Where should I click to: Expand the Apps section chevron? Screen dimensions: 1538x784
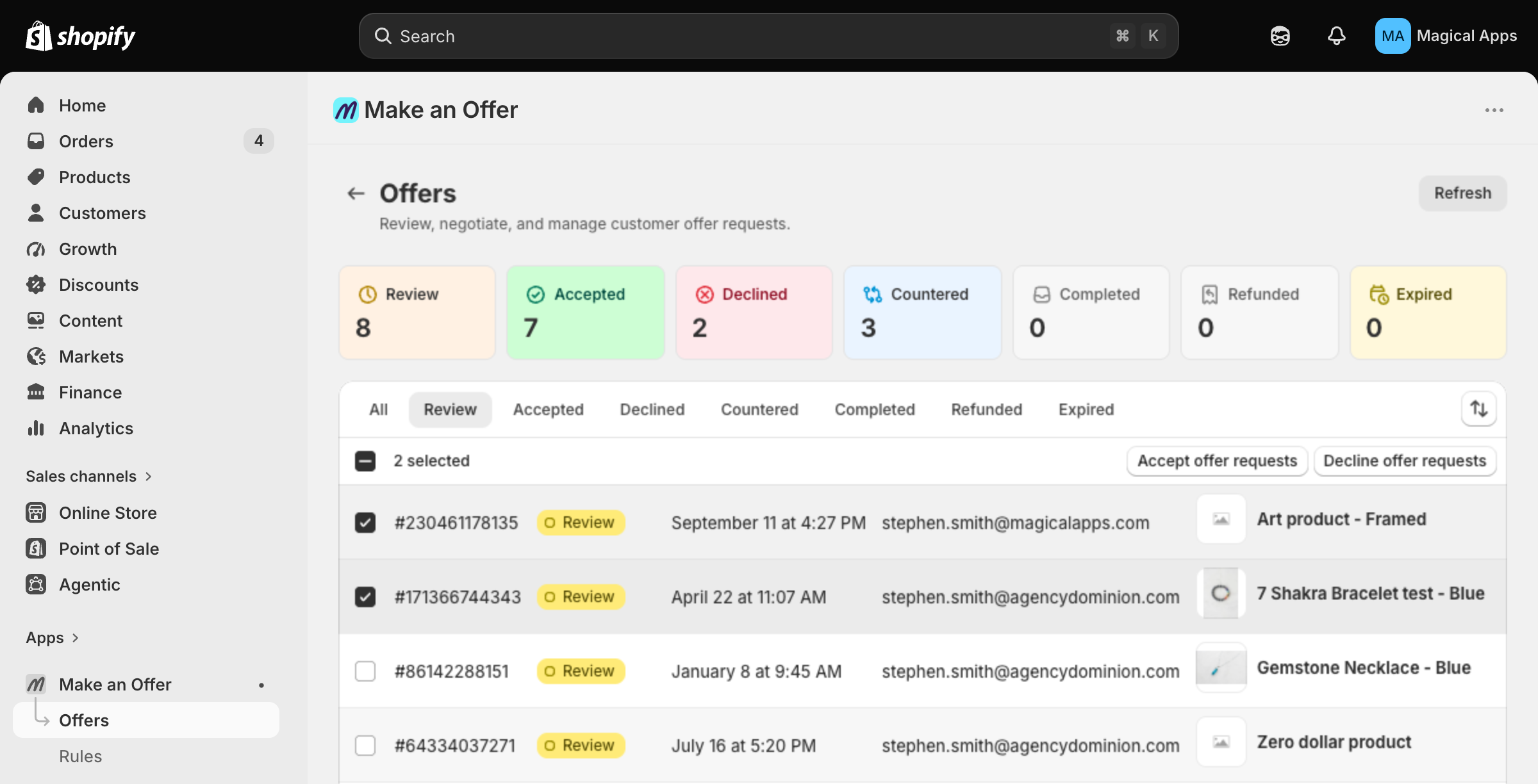coord(75,637)
